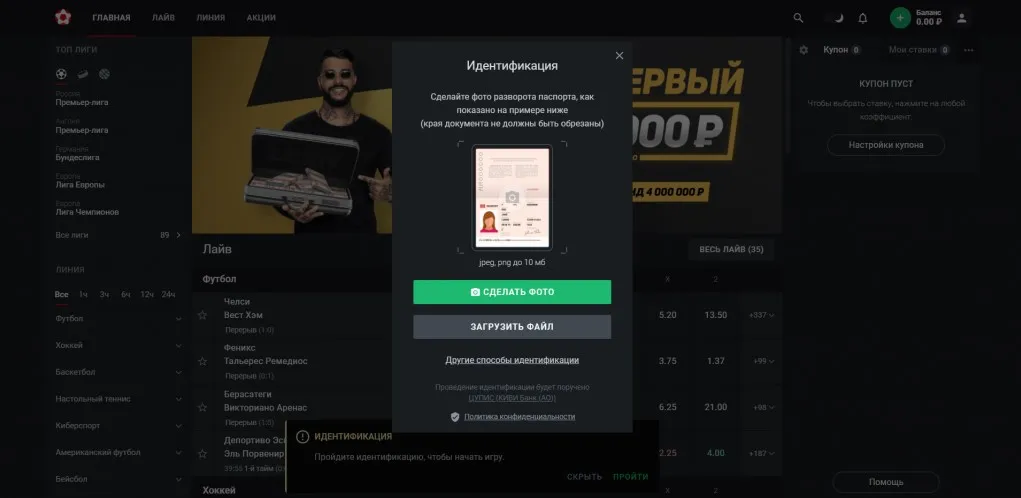1021x498 pixels.
Task: Click the passport sample thumbnail
Action: (x=512, y=198)
